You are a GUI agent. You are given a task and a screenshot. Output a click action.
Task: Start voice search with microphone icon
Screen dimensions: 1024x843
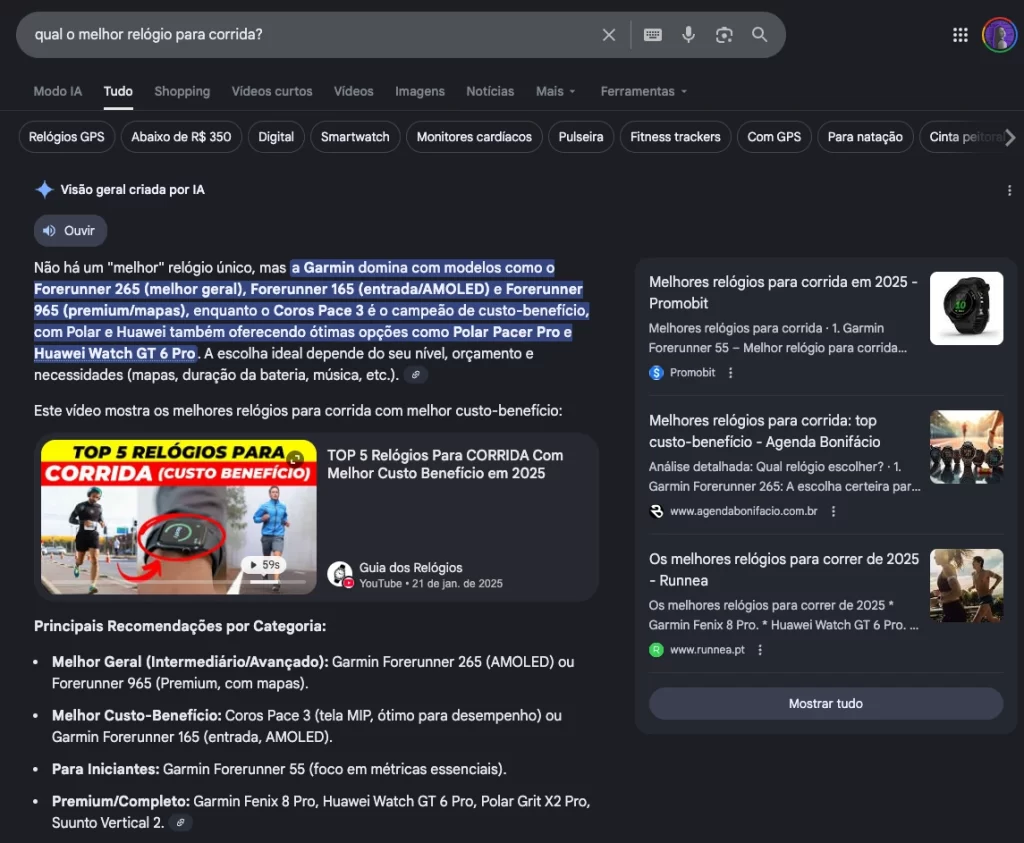(x=688, y=35)
